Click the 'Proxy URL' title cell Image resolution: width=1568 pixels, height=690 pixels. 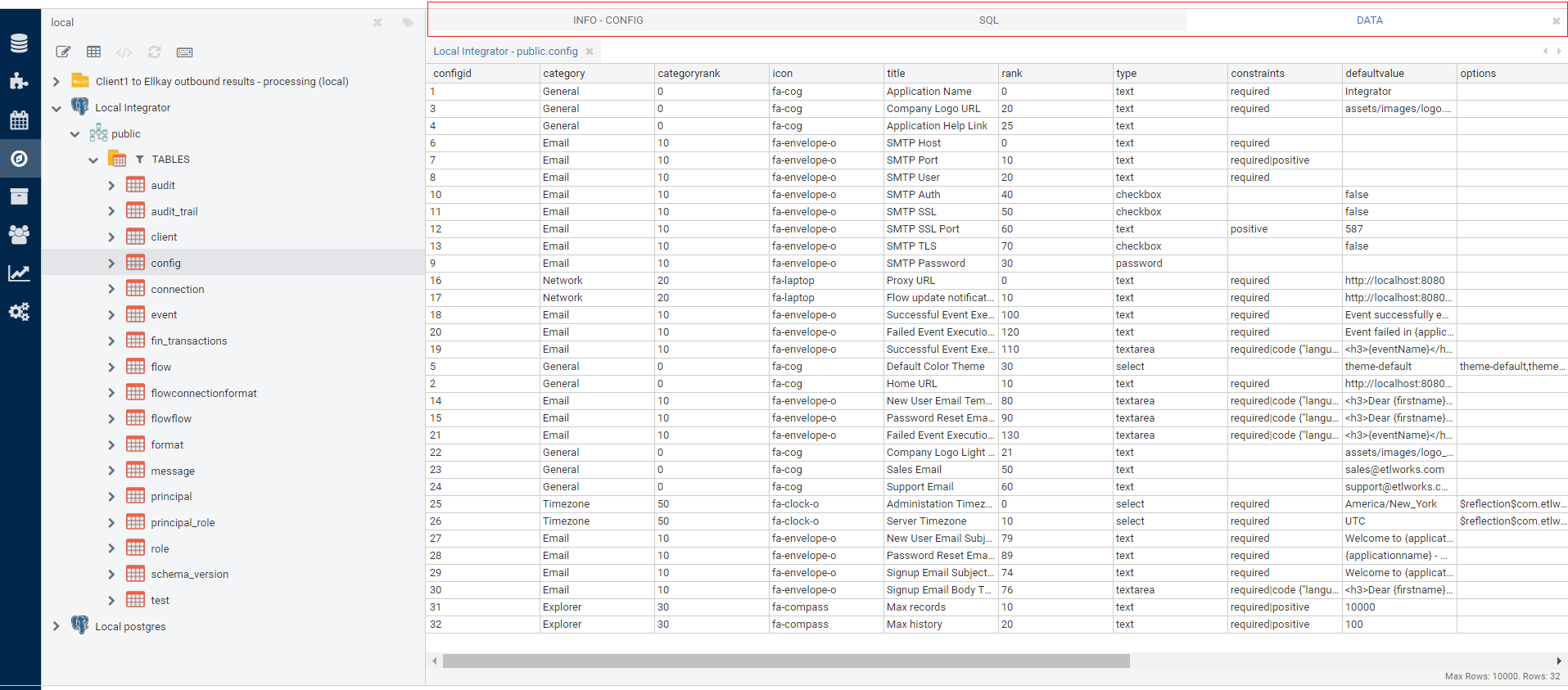[941, 281]
